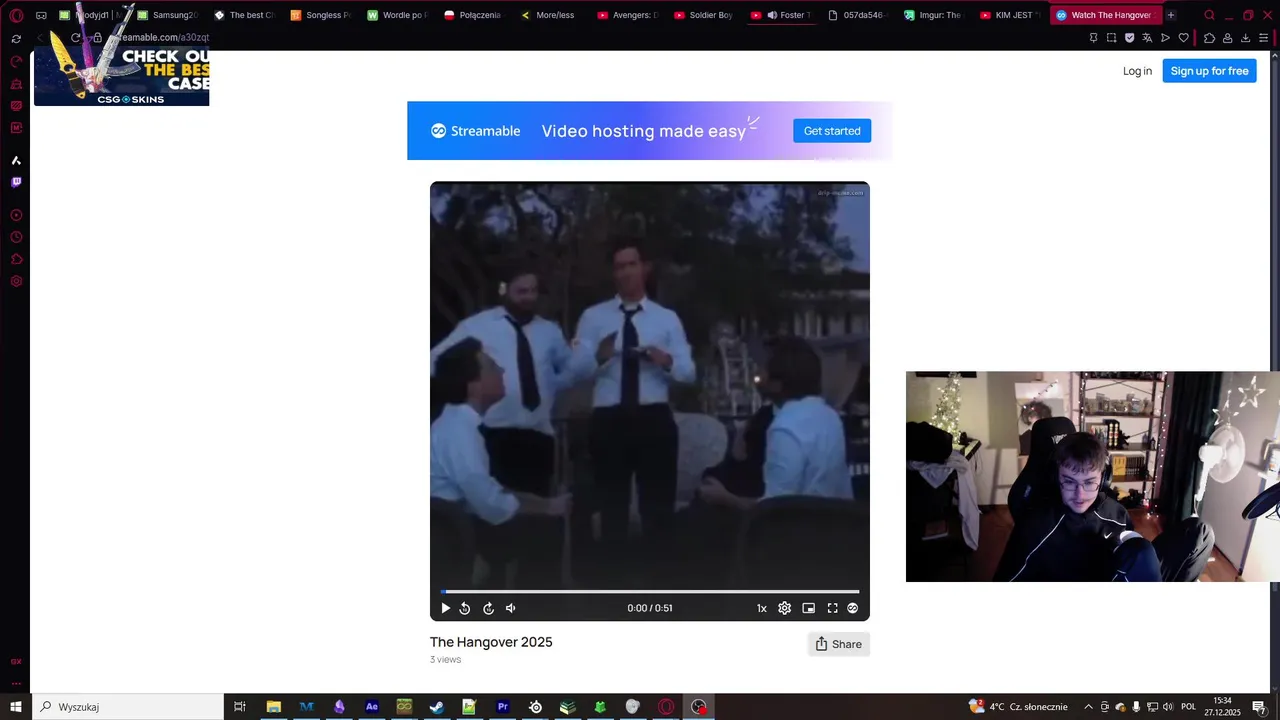Open the downloads icon in toolbar

tap(1245, 38)
